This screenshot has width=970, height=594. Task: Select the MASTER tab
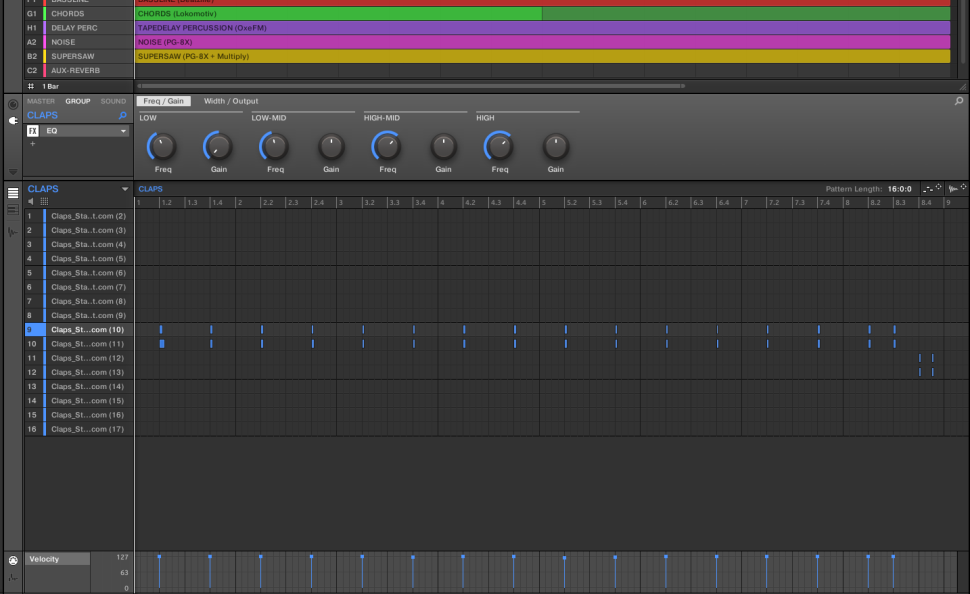coord(41,101)
